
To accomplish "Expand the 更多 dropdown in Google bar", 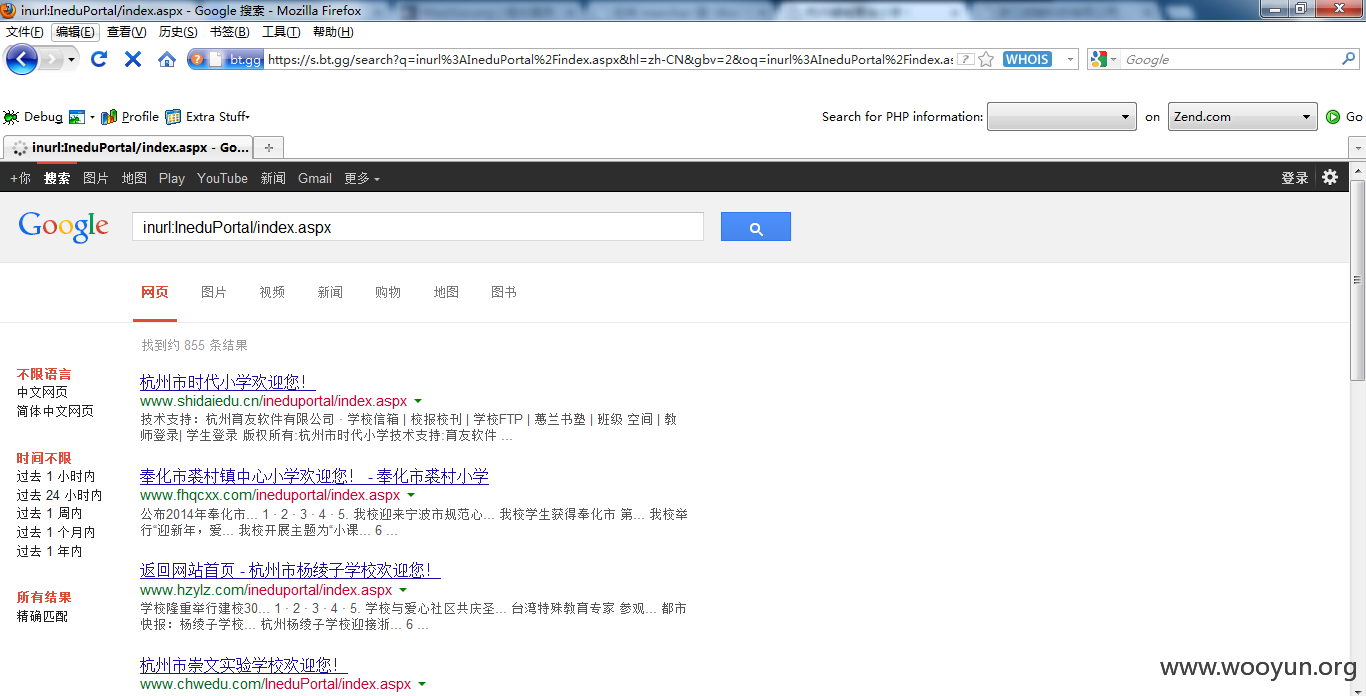I will (x=362, y=178).
